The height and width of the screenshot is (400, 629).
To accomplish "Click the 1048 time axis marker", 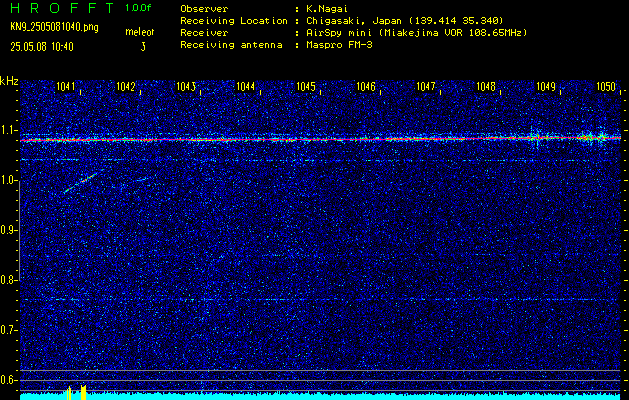I will 486,87.
